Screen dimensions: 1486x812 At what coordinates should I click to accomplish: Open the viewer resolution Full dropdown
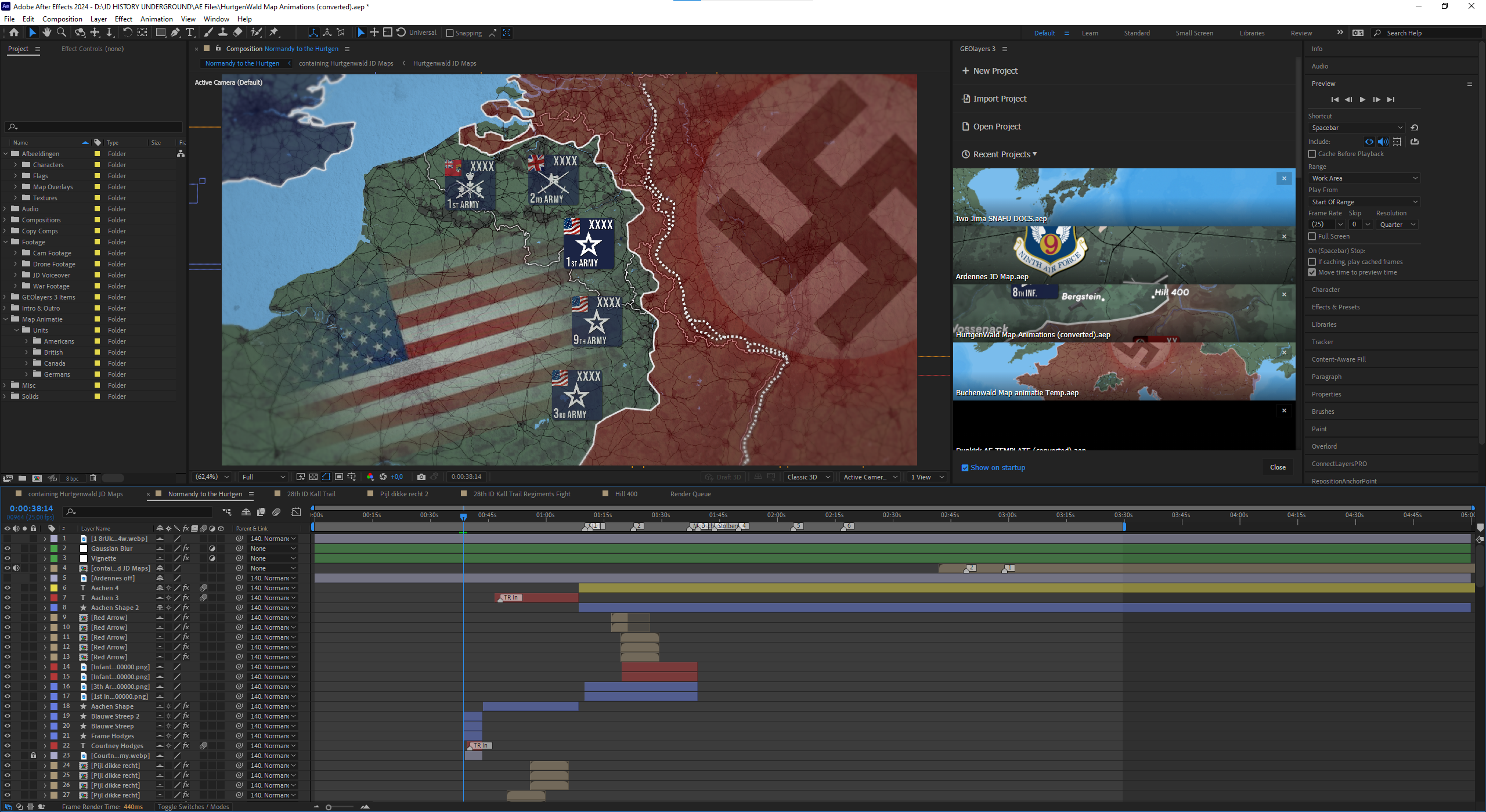[x=264, y=477]
